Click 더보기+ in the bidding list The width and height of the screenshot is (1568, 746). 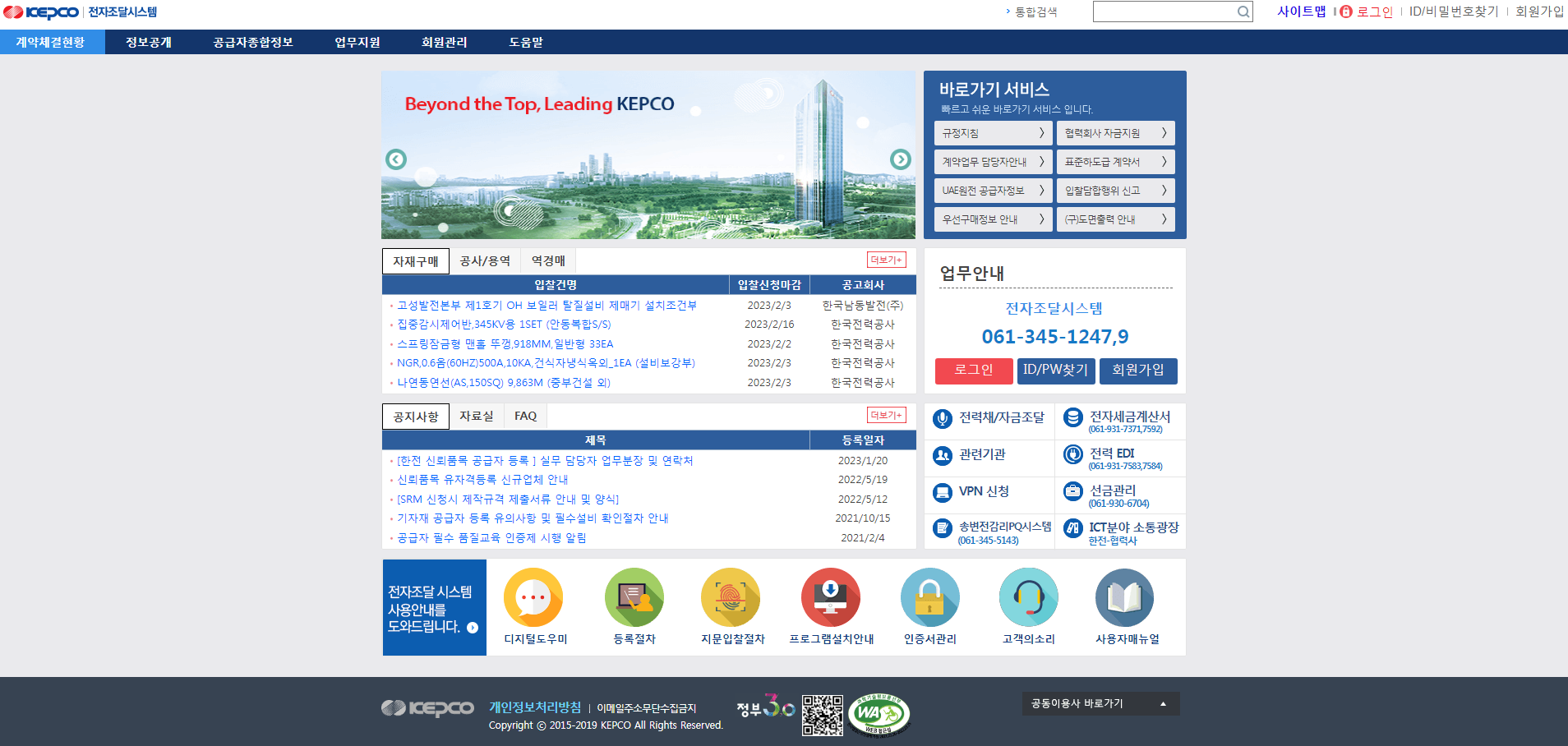point(887,260)
